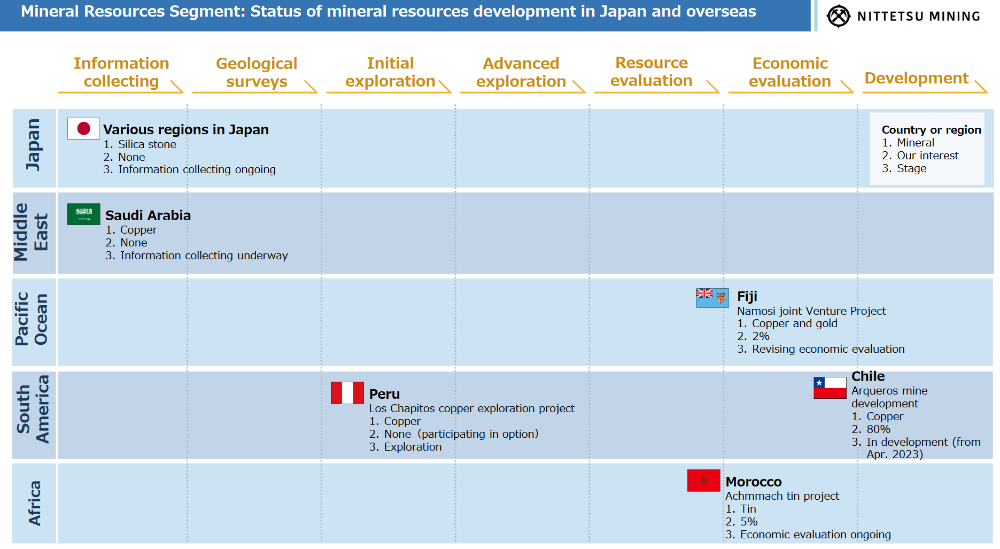The image size is (1000, 549).
Task: Select the Information collecting stage header
Action: pos(121,72)
